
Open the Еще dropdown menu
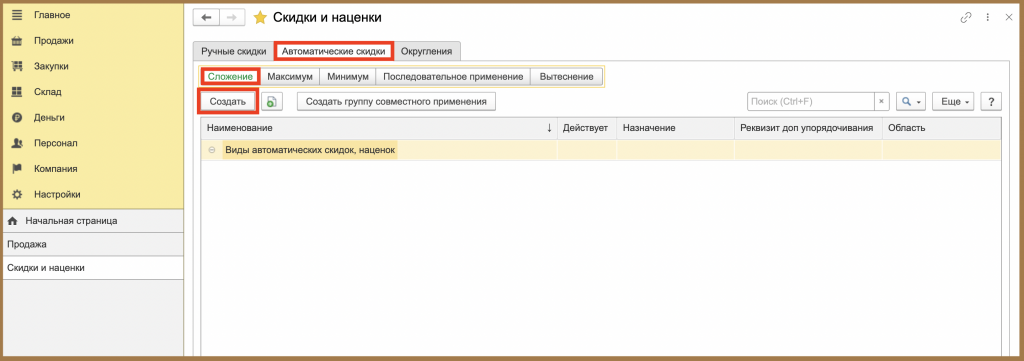pos(953,101)
